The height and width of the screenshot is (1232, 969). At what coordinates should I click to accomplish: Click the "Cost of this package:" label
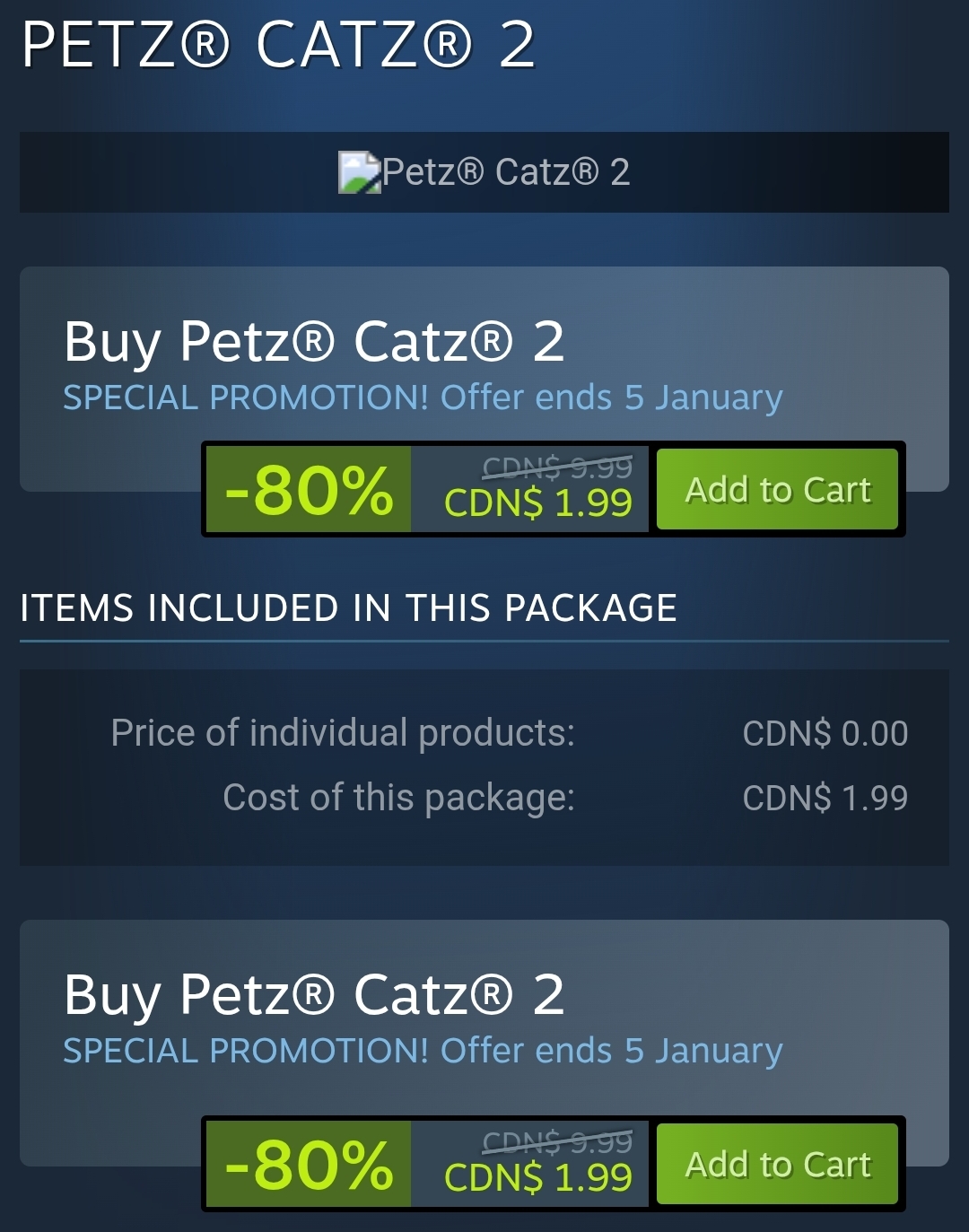point(398,798)
